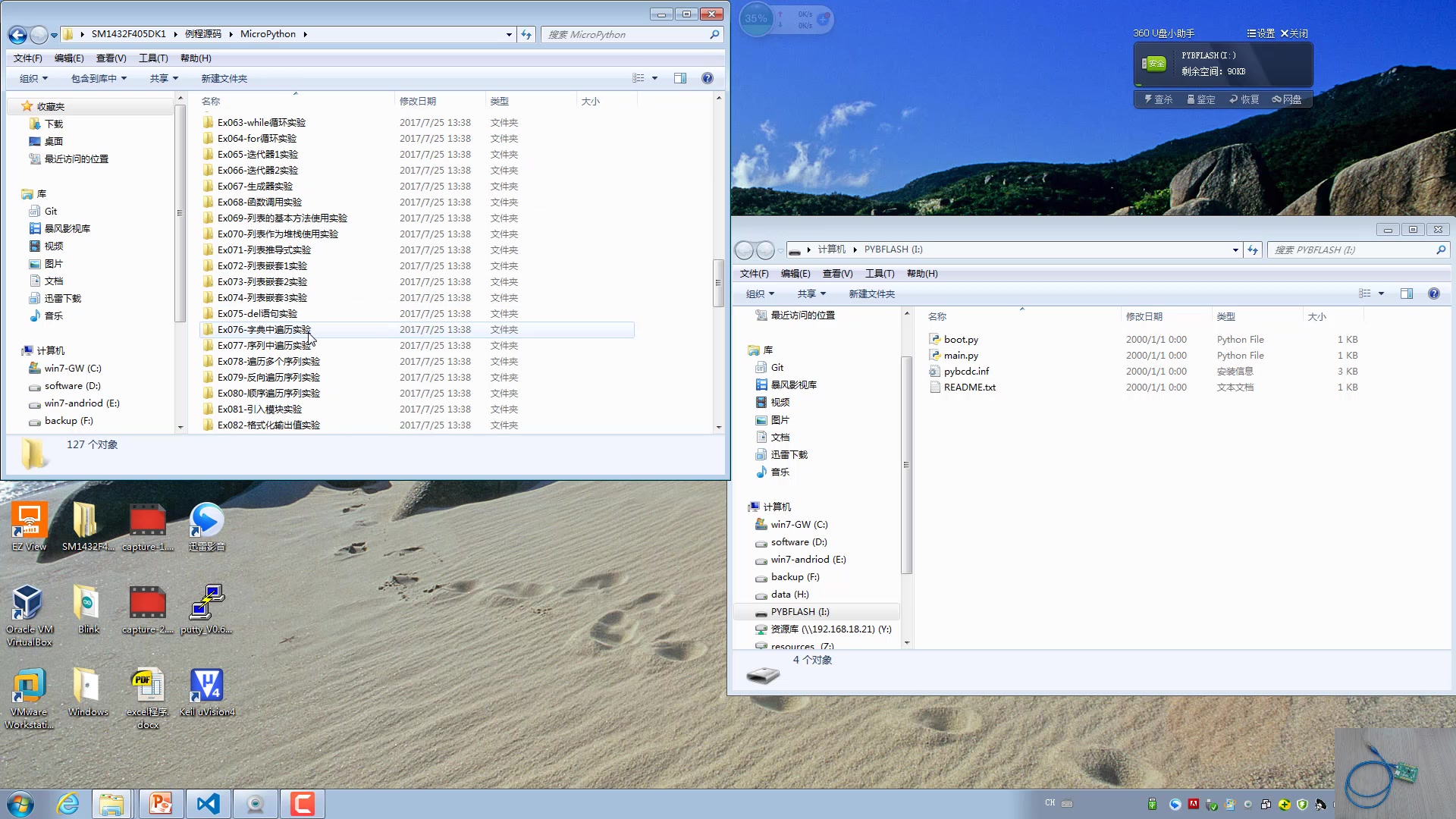Image resolution: width=1456 pixels, height=819 pixels.
Task: Open Oracle VM VirtualBox icon
Action: click(29, 604)
